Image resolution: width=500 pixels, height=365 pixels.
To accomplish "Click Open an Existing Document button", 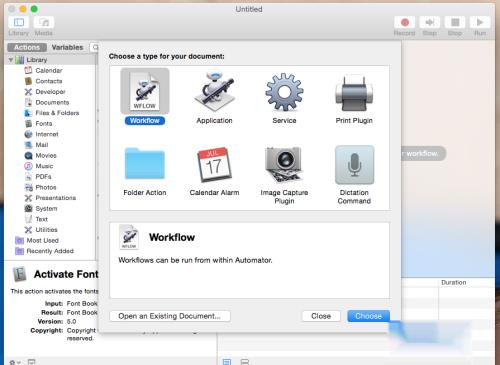I will [170, 316].
